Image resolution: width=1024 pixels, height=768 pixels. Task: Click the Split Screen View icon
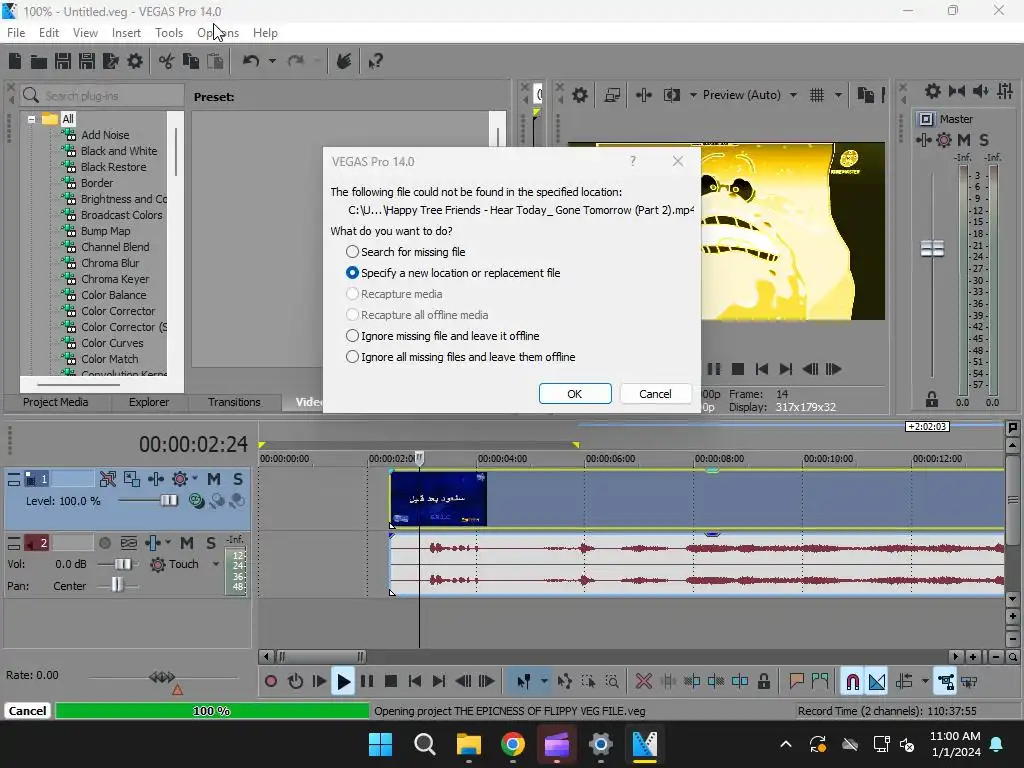671,95
